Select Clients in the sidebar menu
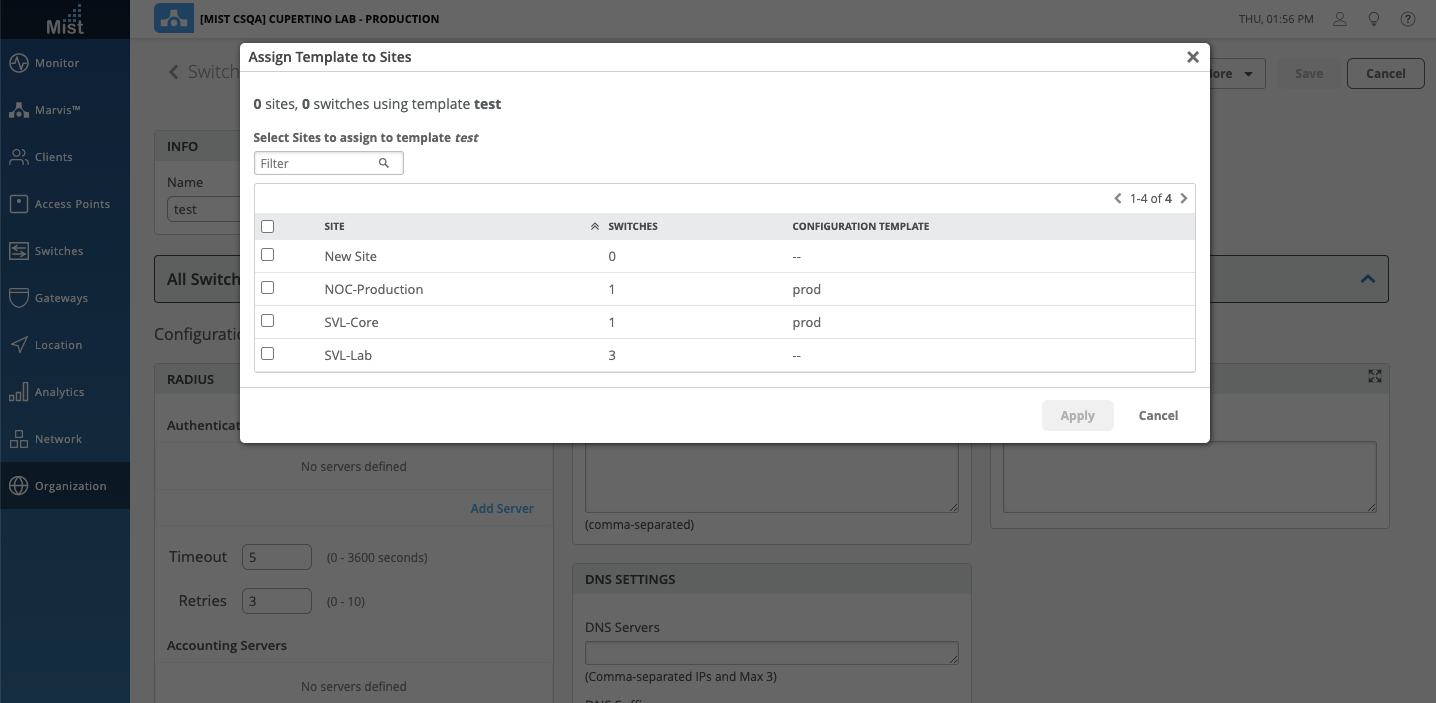 (53, 157)
